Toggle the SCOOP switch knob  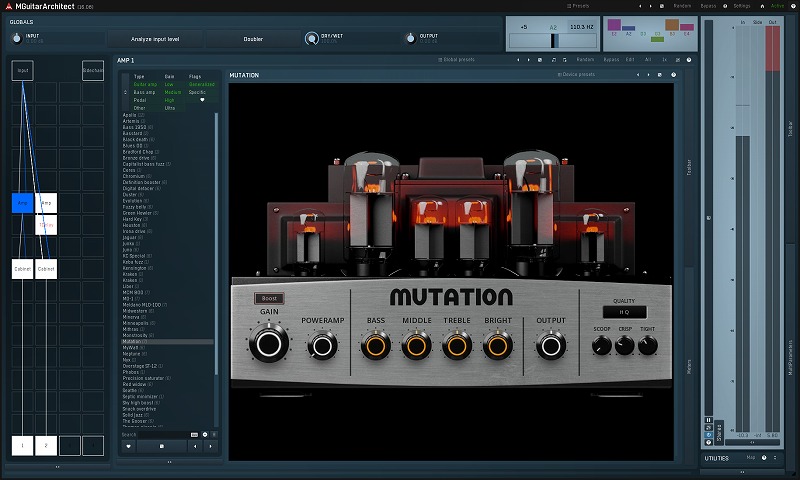[x=600, y=346]
